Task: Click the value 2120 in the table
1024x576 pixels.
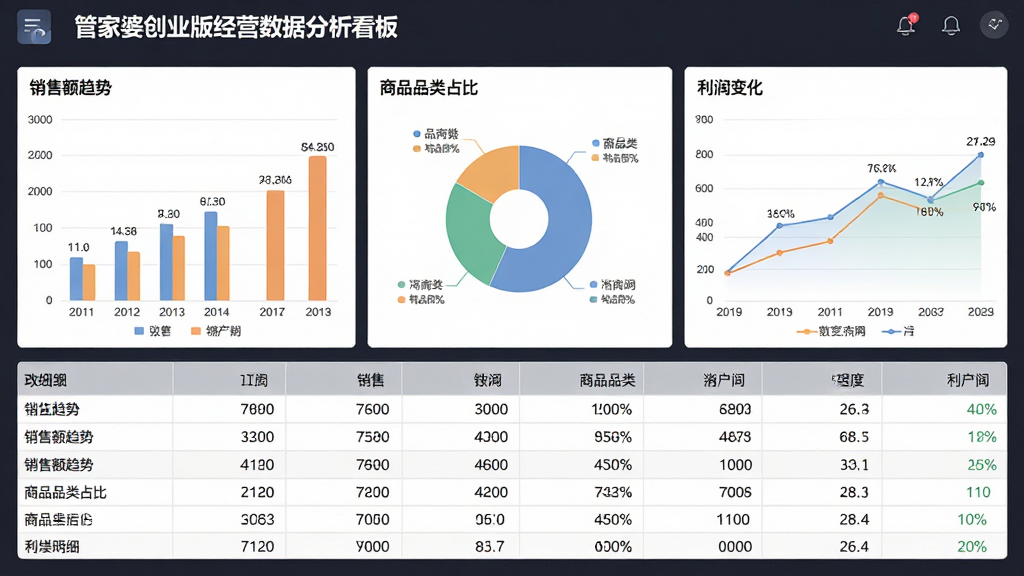Action: click(257, 492)
